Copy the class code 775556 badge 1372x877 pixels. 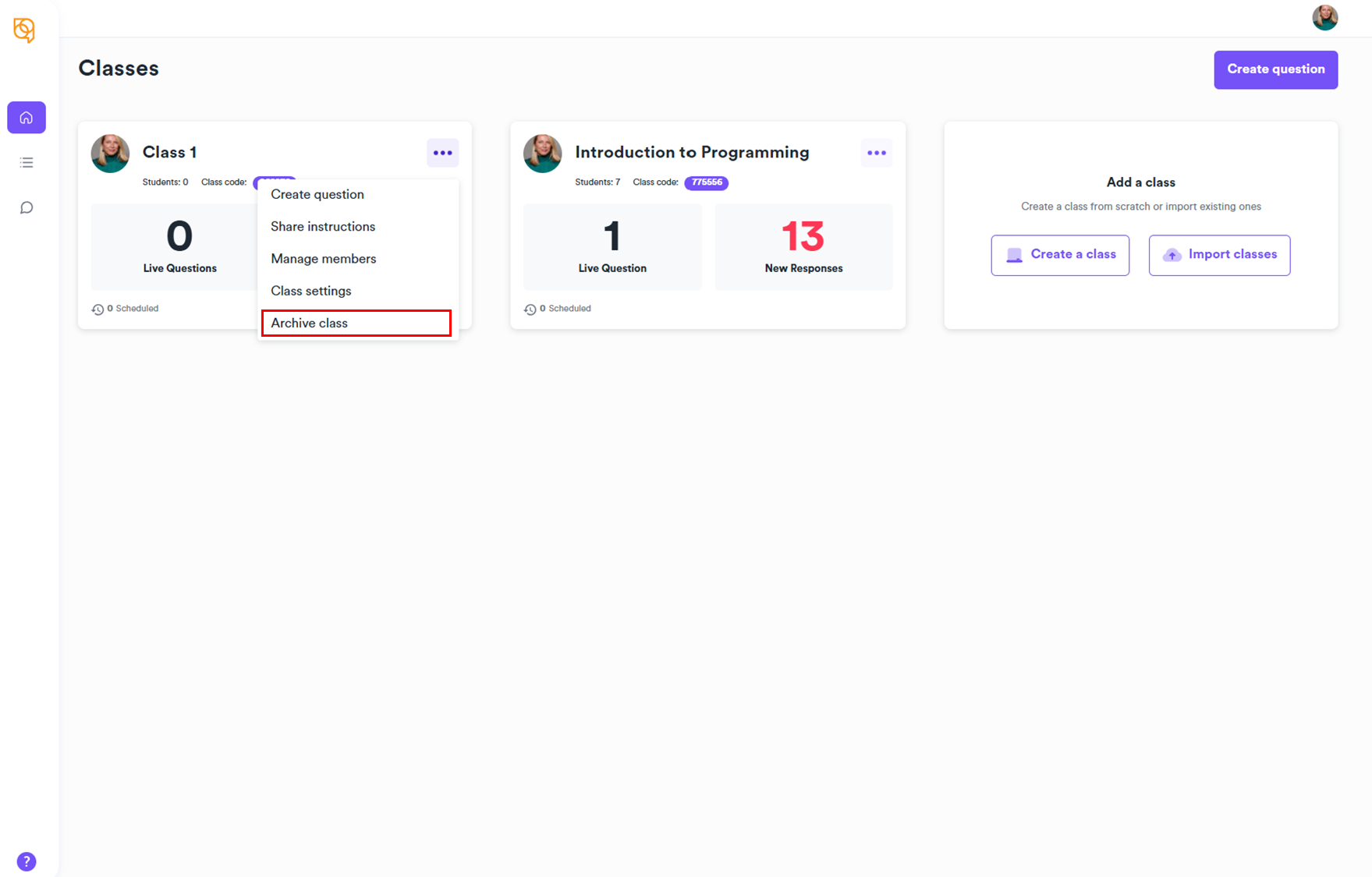[x=706, y=182]
